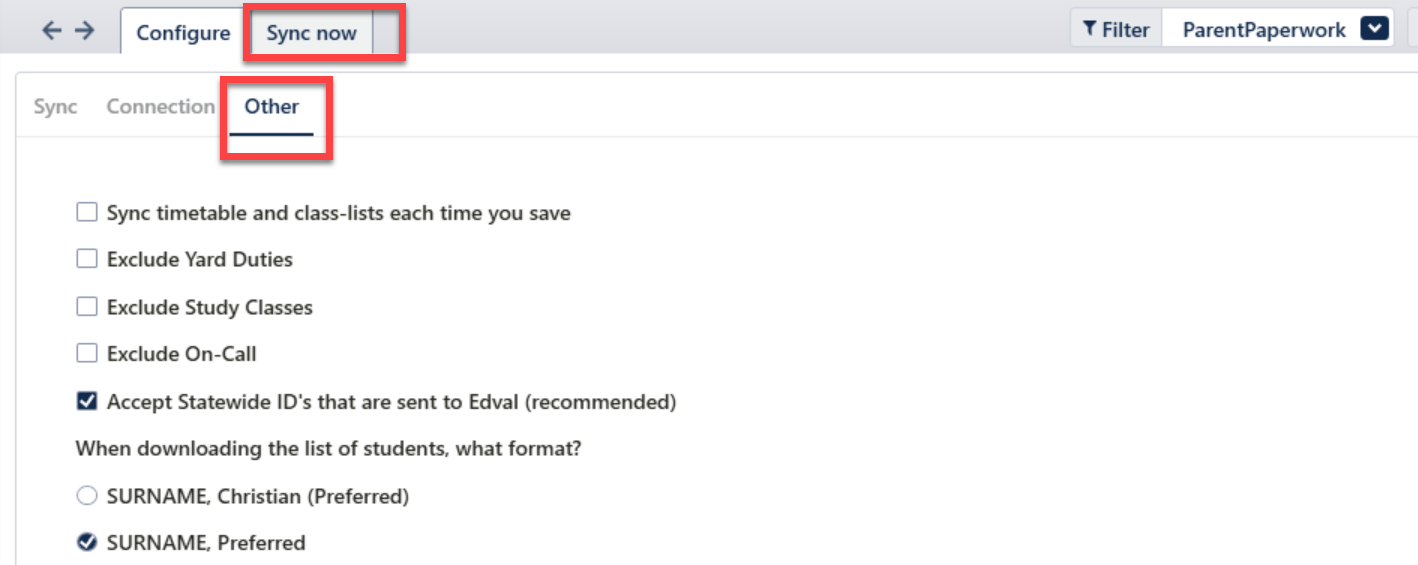Click the ParentPaperwork selection field
This screenshot has height=565, width=1418.
tap(1264, 30)
